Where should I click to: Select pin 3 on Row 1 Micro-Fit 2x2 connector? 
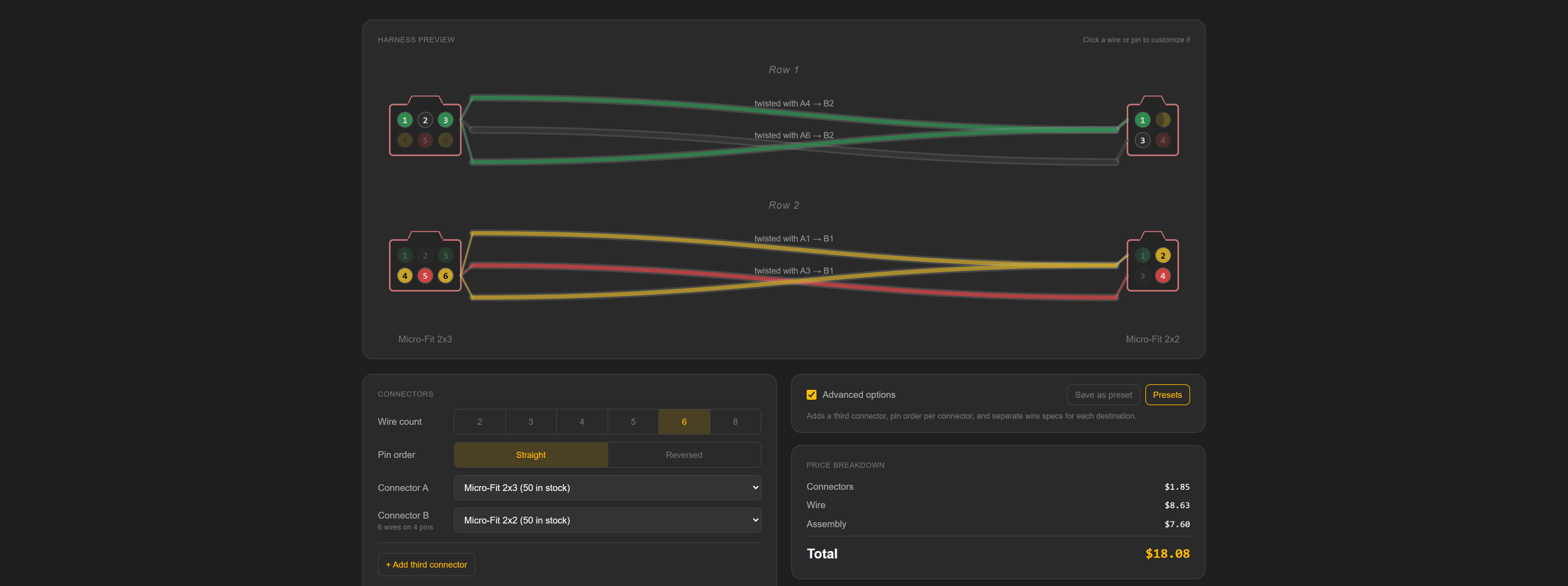pyautogui.click(x=1142, y=140)
